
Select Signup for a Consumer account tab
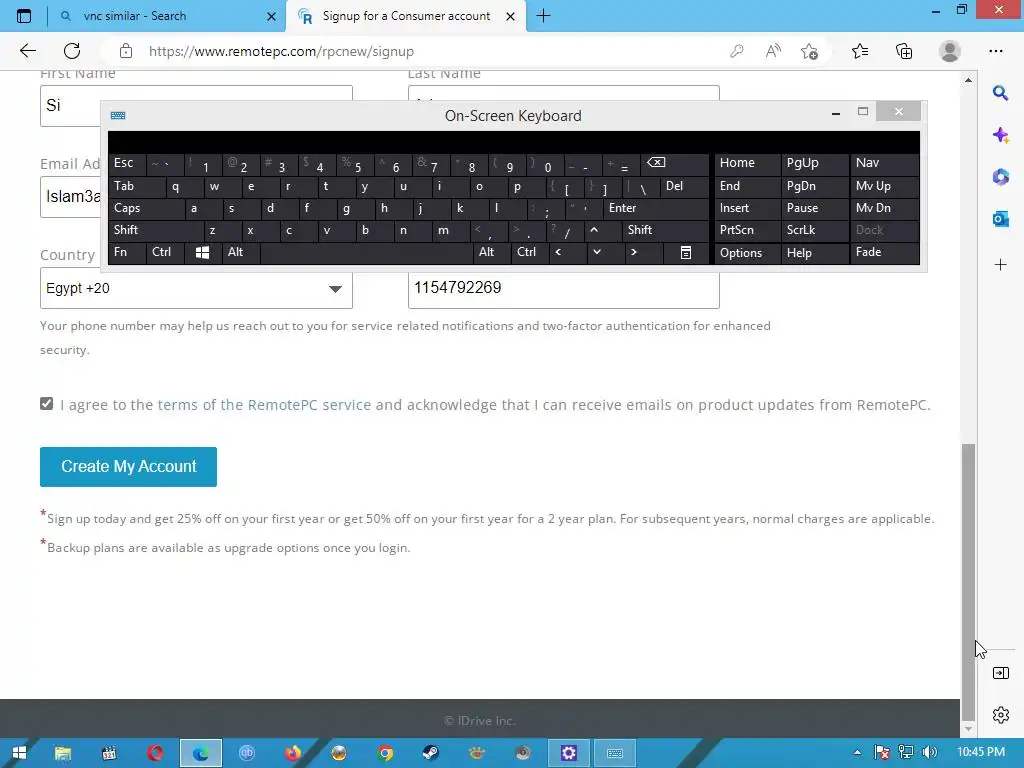tap(406, 16)
